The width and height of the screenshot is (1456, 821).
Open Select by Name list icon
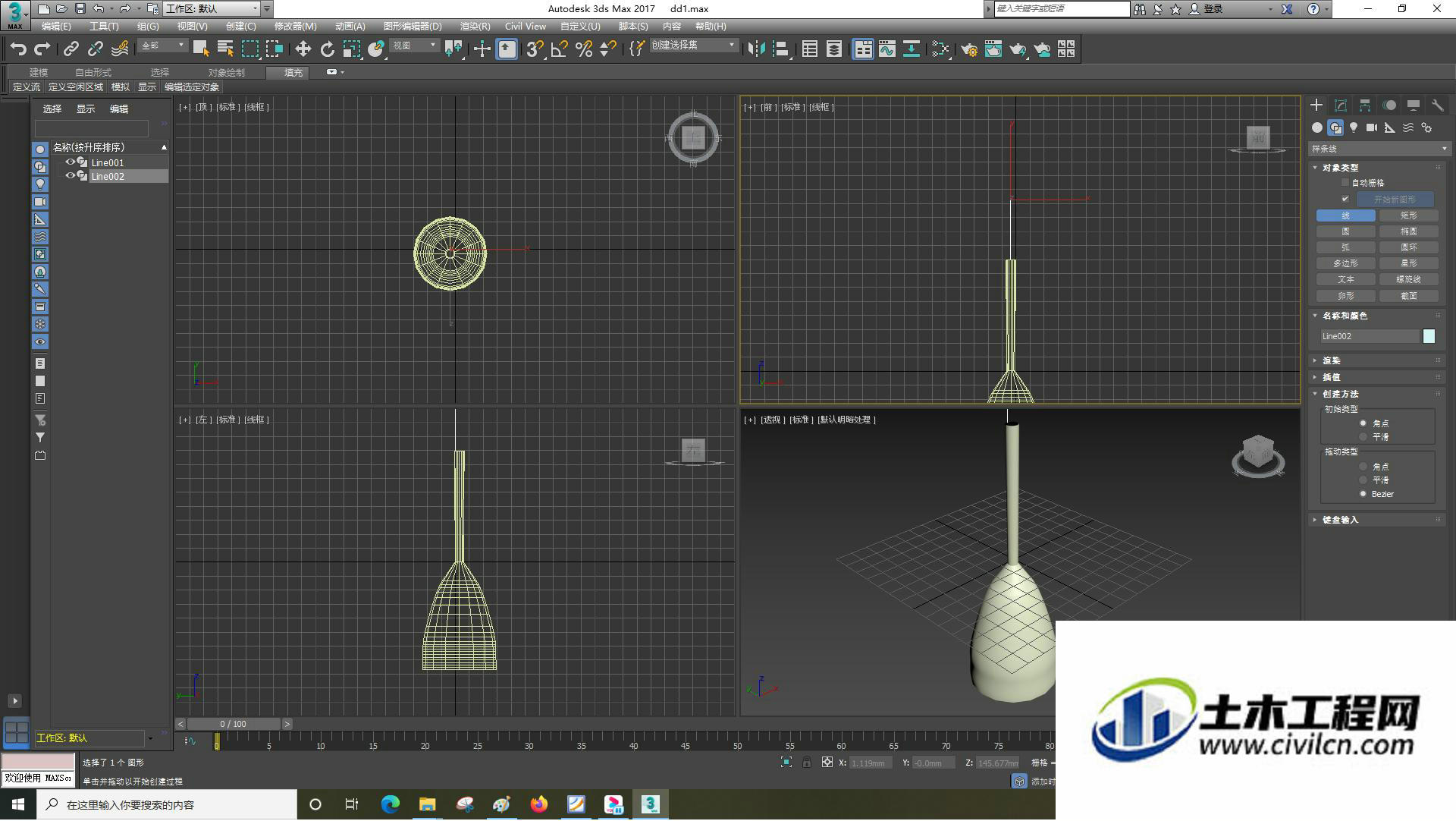tap(225, 49)
